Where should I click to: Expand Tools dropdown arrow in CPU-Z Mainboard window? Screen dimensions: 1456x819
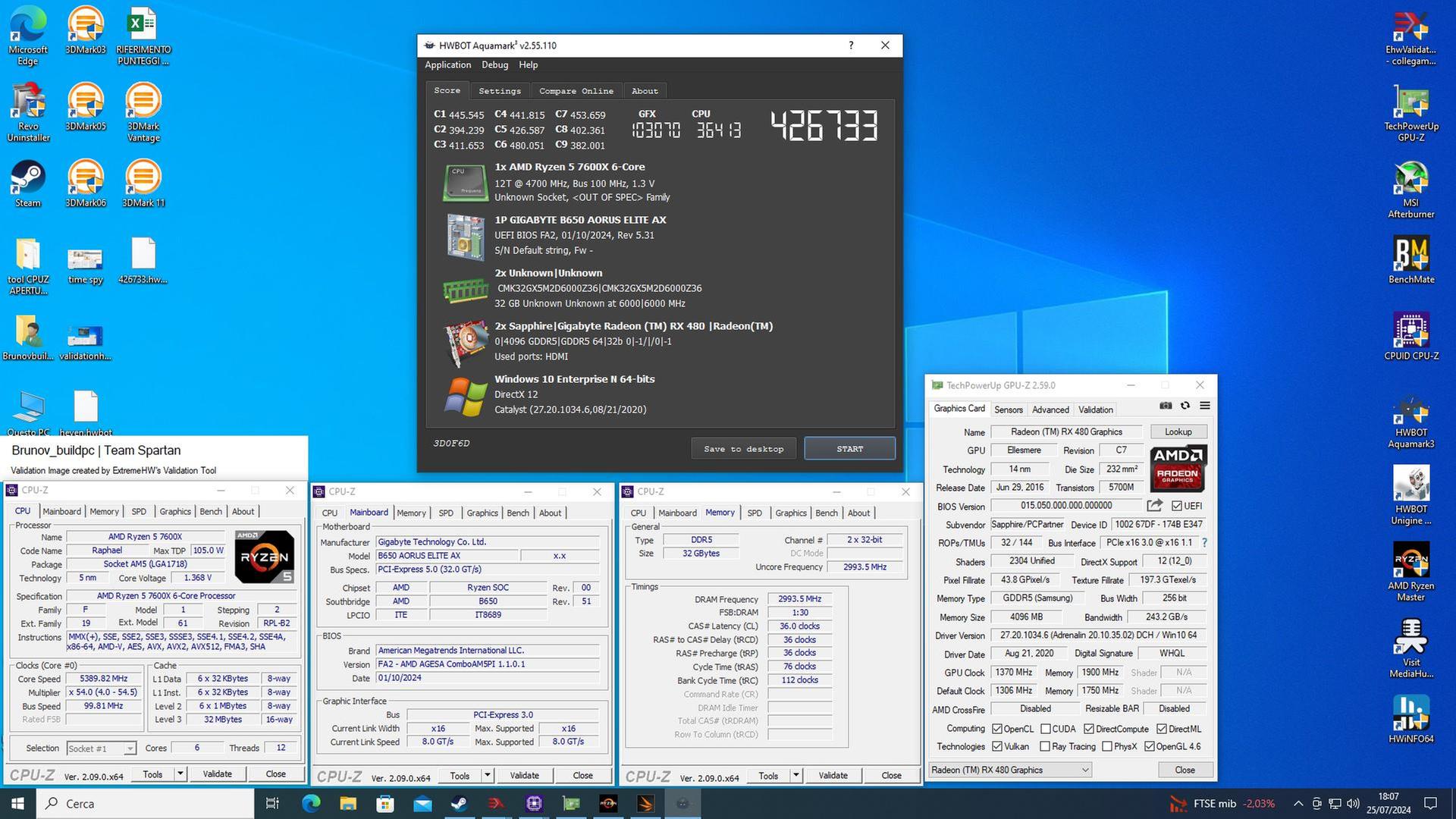(x=488, y=775)
